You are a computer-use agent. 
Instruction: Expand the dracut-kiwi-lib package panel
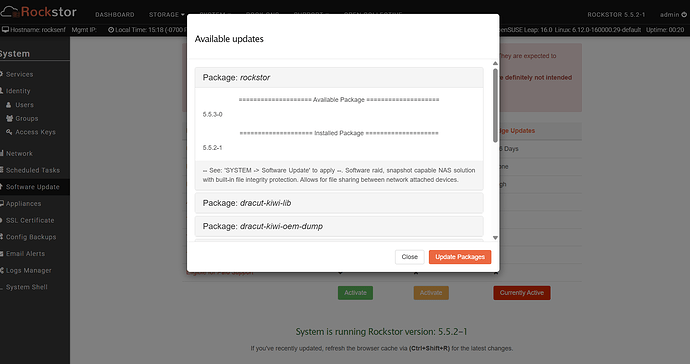(339, 203)
